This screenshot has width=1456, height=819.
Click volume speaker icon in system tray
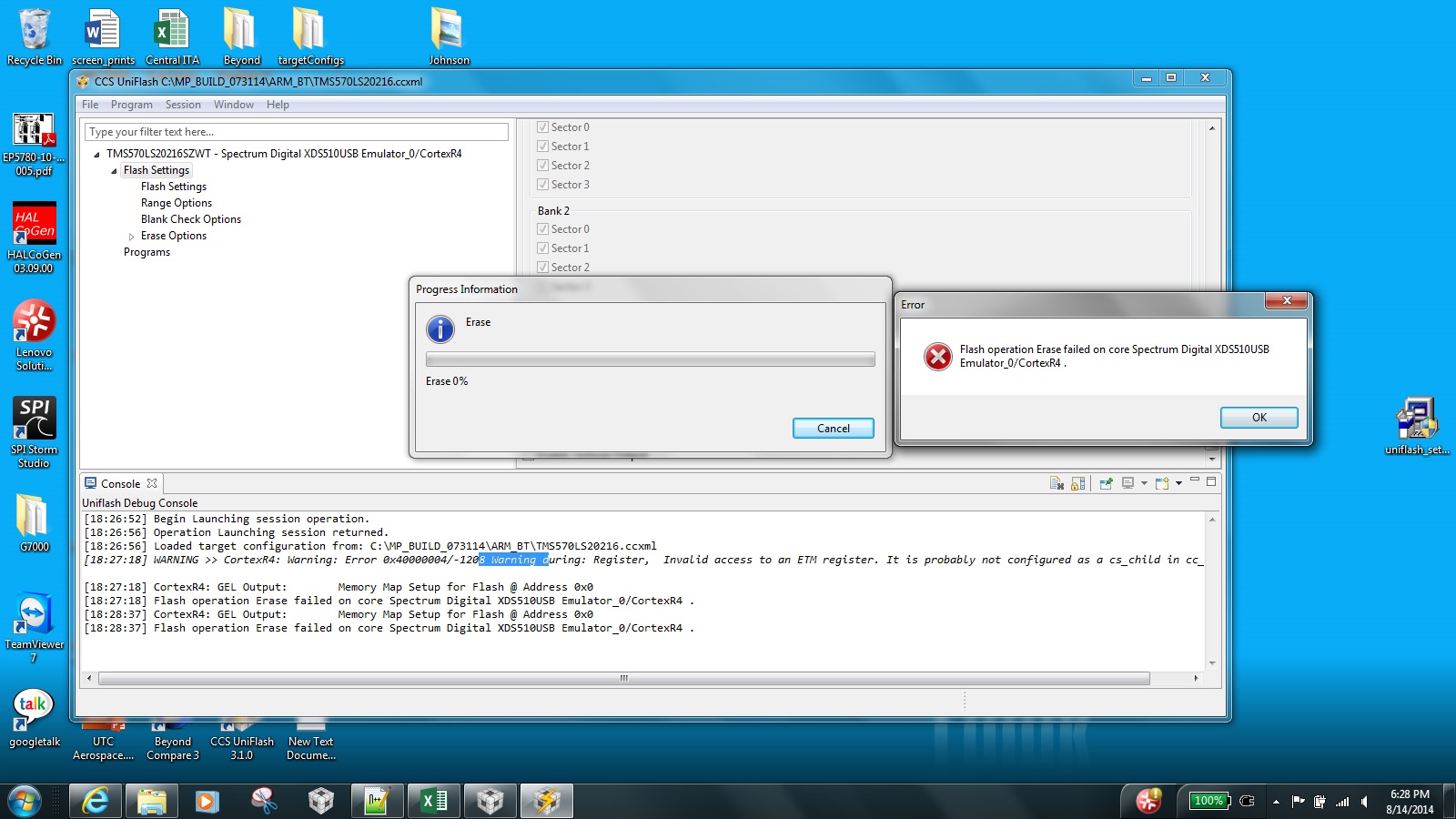1364,802
